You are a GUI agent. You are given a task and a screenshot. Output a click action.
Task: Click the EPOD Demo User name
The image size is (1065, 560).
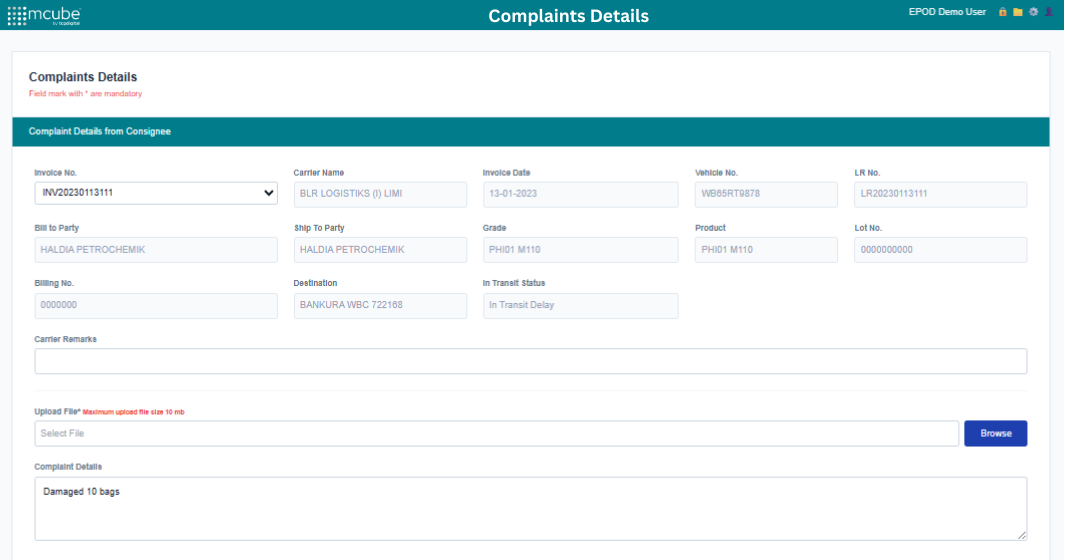click(x=947, y=12)
